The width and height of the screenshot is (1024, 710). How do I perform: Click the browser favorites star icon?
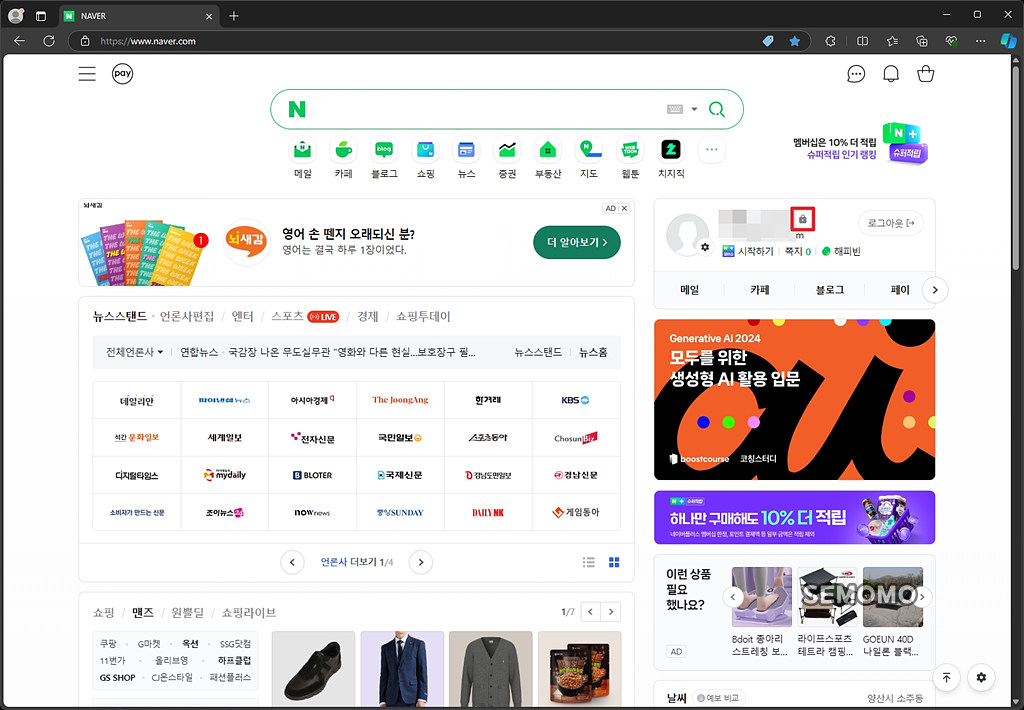[x=794, y=40]
